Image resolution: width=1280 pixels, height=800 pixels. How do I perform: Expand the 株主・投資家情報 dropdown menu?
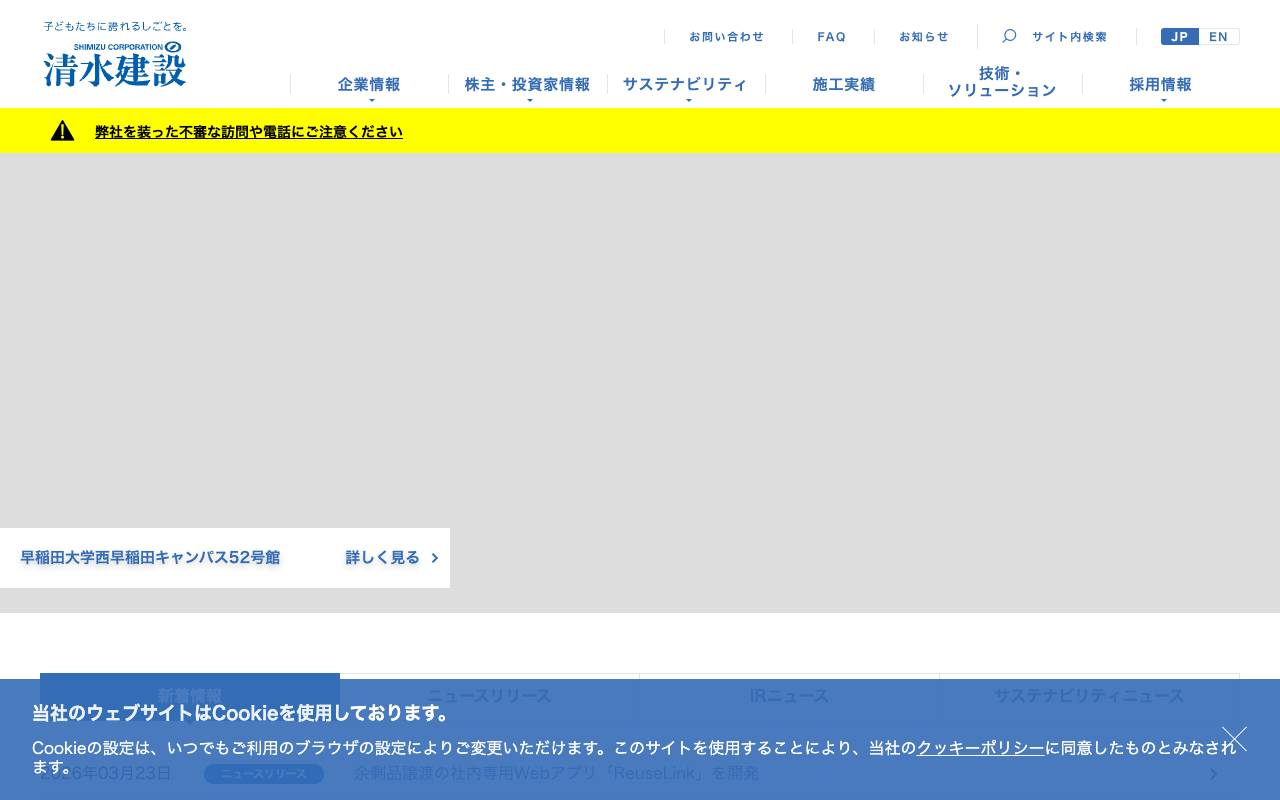click(527, 84)
